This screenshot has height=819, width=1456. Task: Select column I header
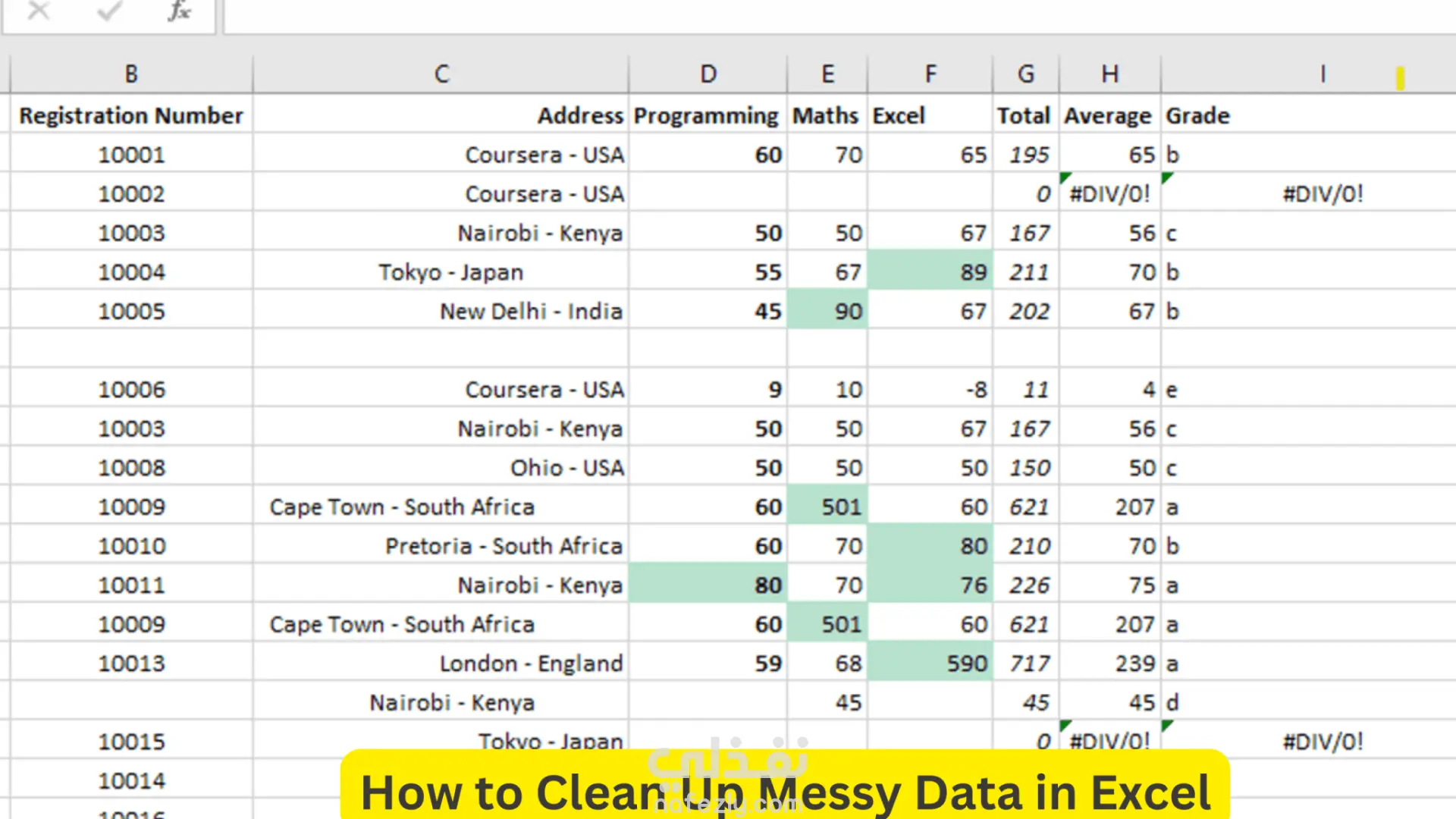click(1323, 74)
